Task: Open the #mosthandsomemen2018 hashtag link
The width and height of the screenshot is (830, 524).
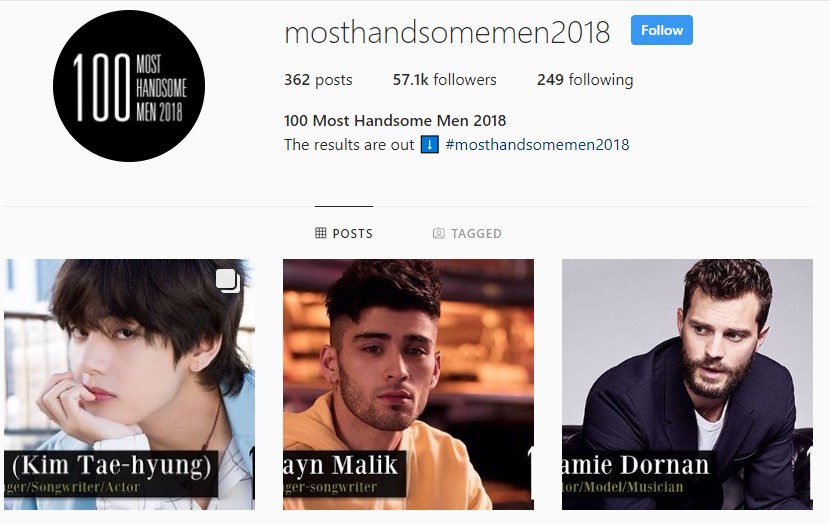Action: click(537, 144)
